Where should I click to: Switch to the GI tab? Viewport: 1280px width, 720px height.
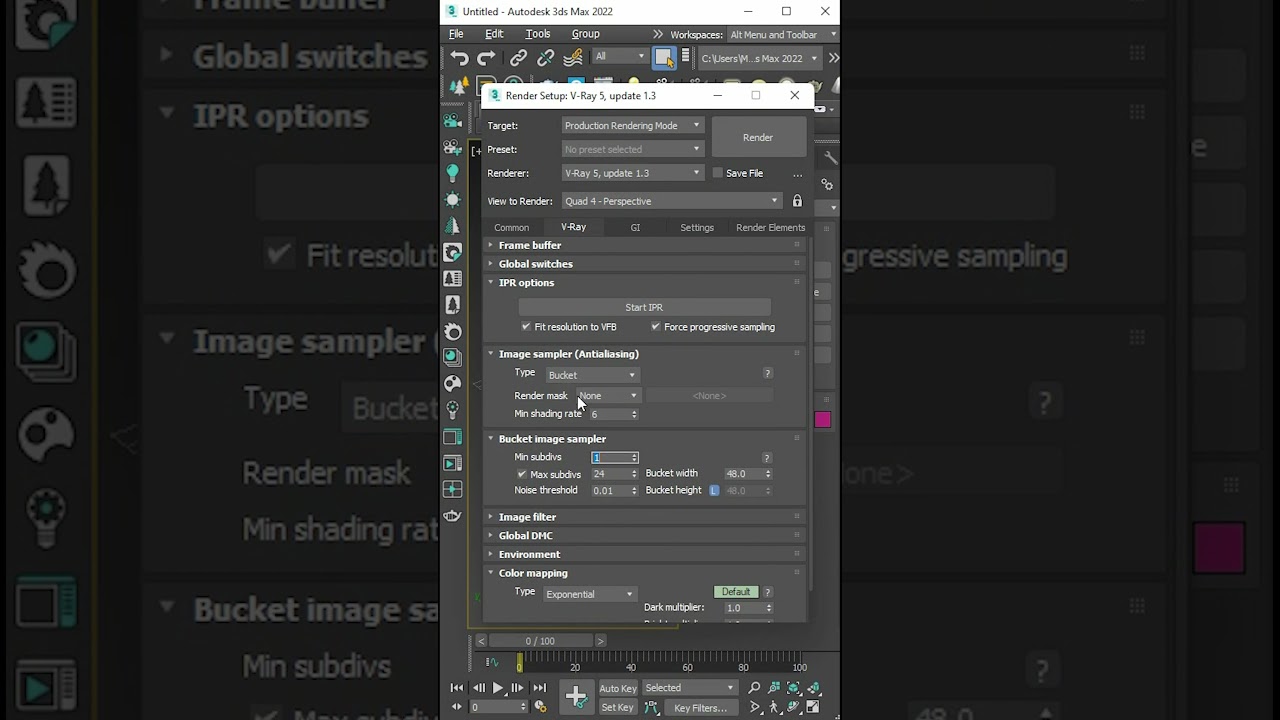tap(635, 228)
